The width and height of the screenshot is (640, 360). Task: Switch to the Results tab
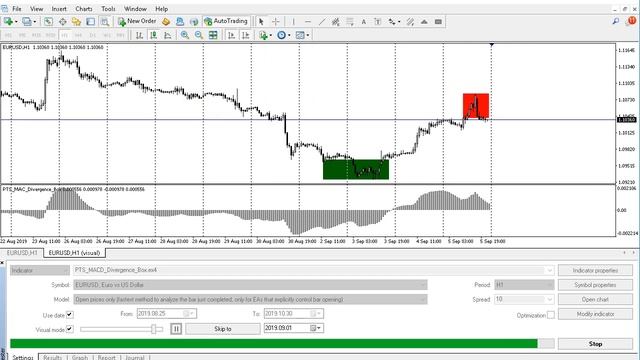point(52,358)
